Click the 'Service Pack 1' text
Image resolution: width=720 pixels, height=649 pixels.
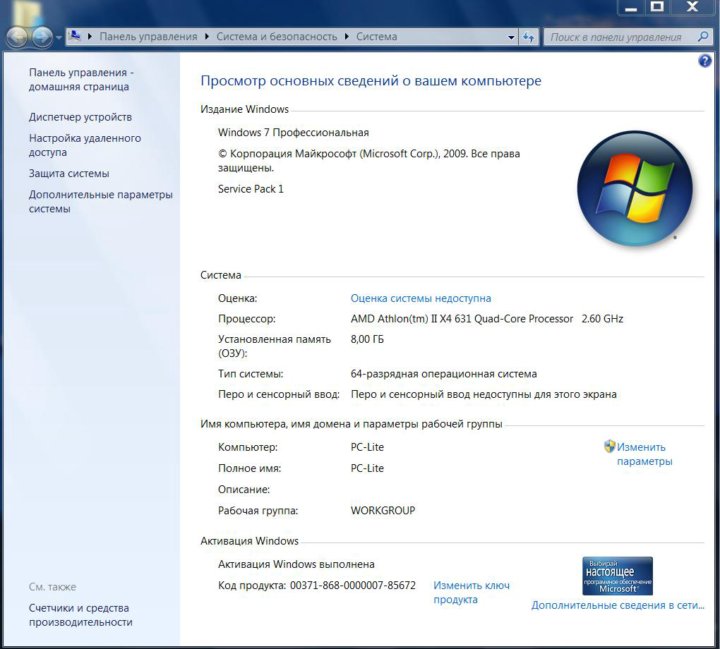point(251,189)
